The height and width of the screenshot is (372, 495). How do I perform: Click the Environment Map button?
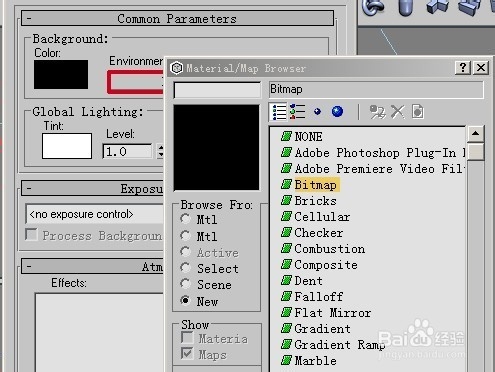click(136, 82)
